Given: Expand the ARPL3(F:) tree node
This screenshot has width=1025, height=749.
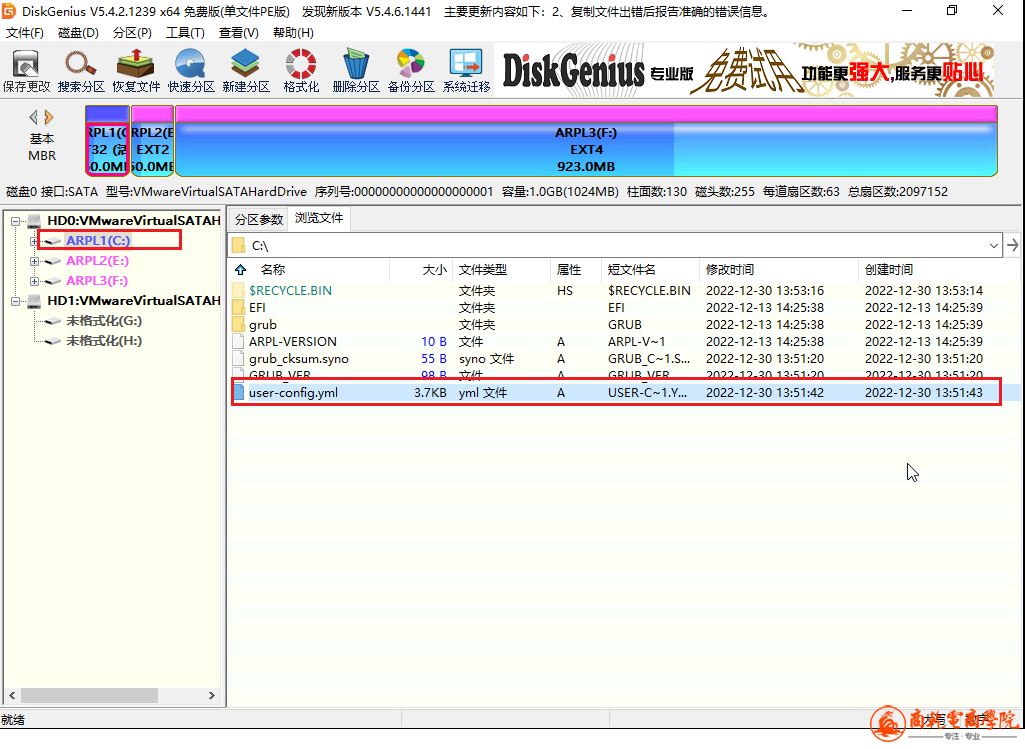Looking at the screenshot, I should click(34, 281).
